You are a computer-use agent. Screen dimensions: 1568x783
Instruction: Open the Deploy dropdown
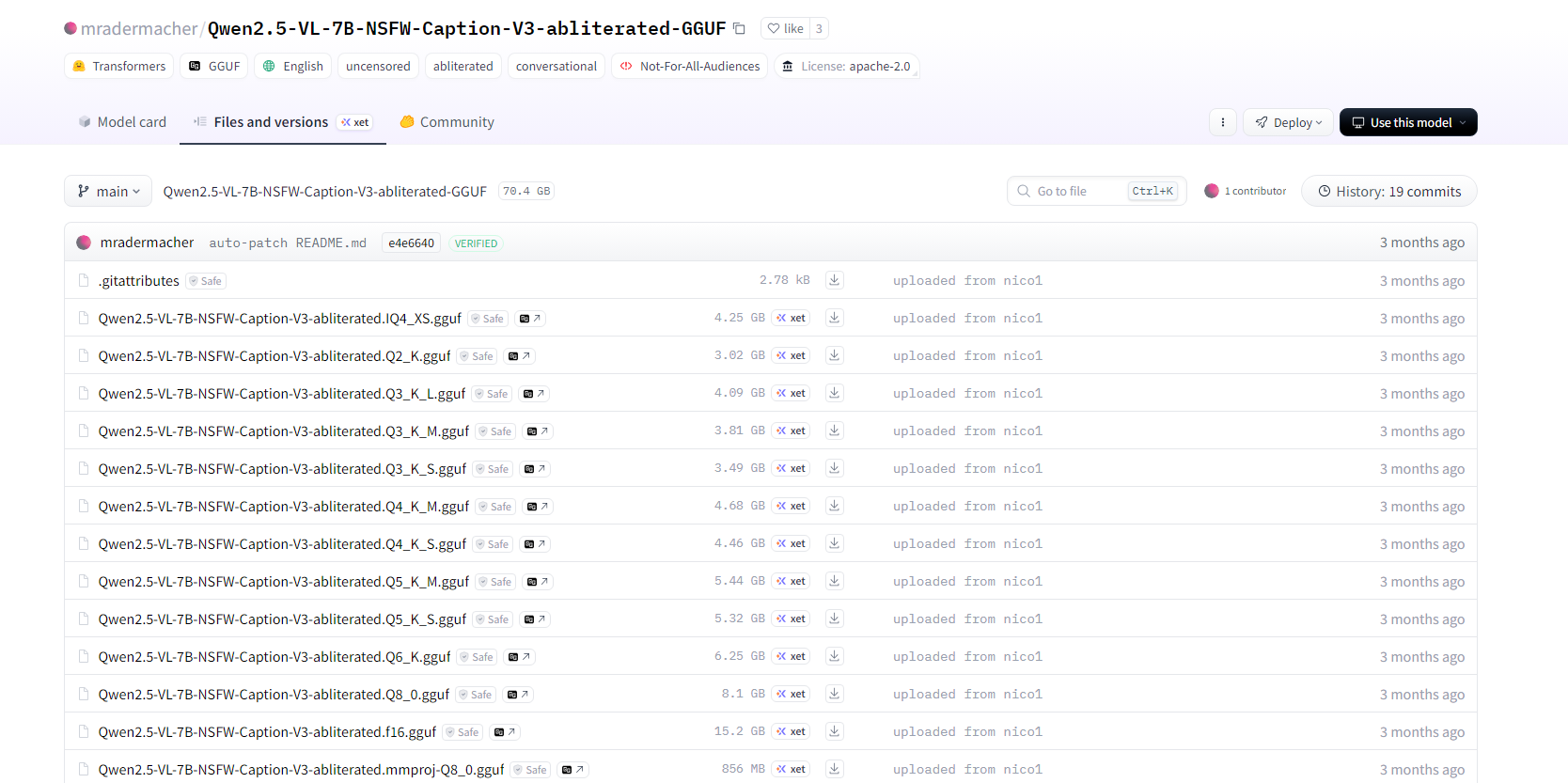[x=1288, y=122]
